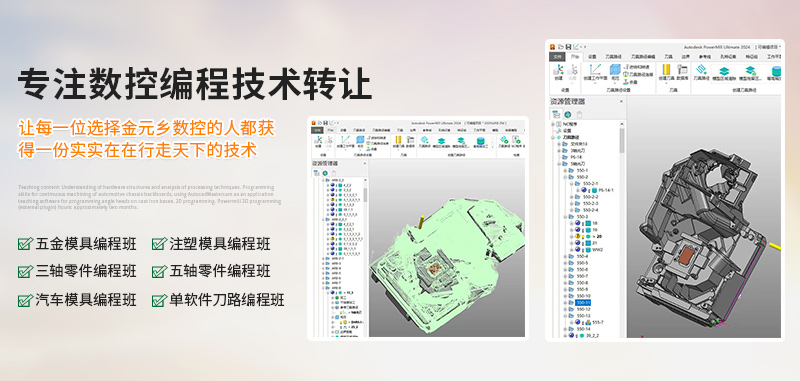Click the save disk icon in right window's title bar
The height and width of the screenshot is (381, 800).
pyautogui.click(x=568, y=47)
